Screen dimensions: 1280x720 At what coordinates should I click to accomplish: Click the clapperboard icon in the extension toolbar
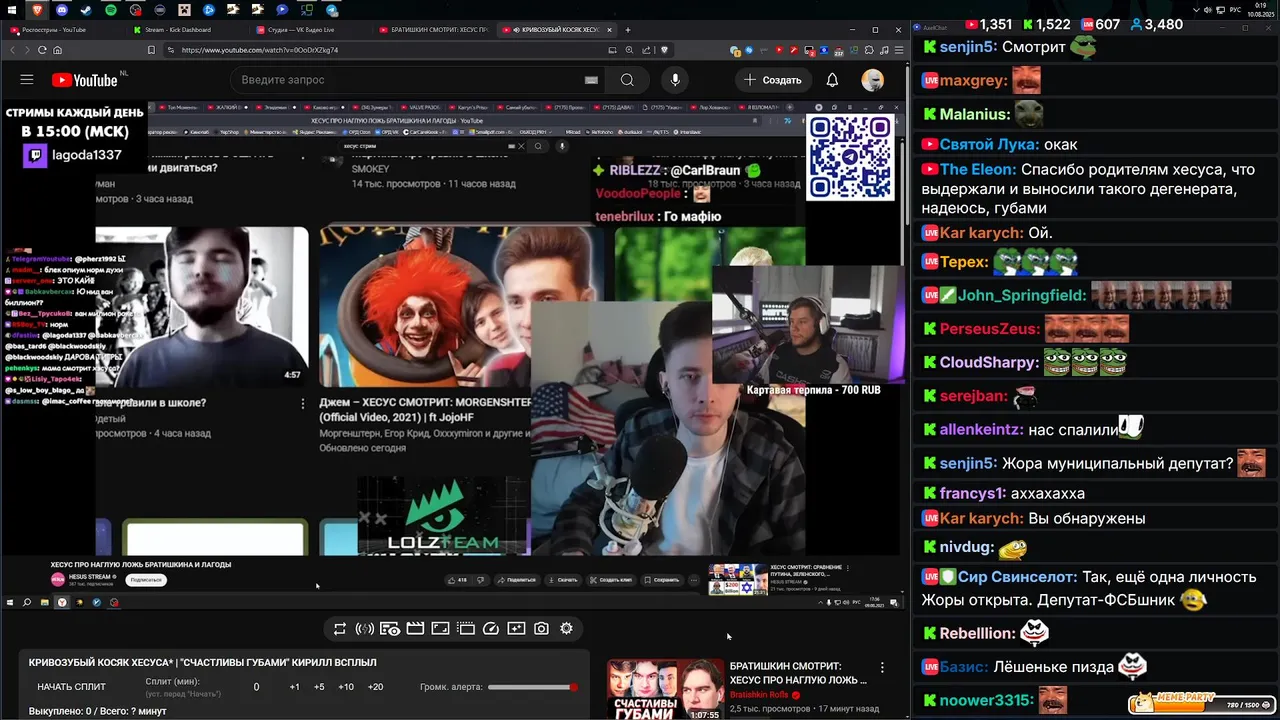415,629
